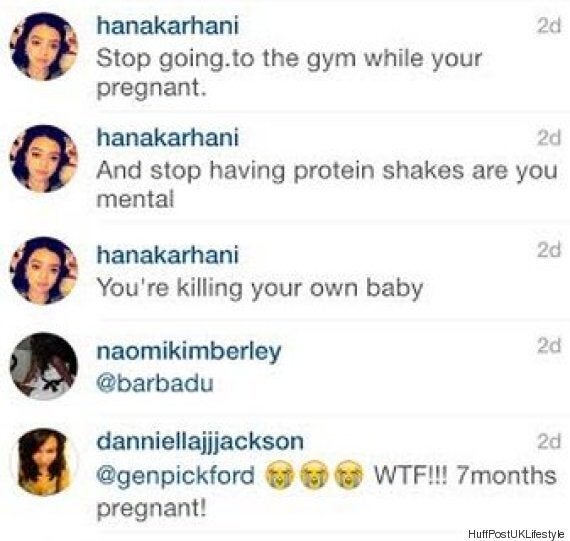
Task: Click the 2d timestamp on danniellajjjackson's comment
Action: point(549,441)
